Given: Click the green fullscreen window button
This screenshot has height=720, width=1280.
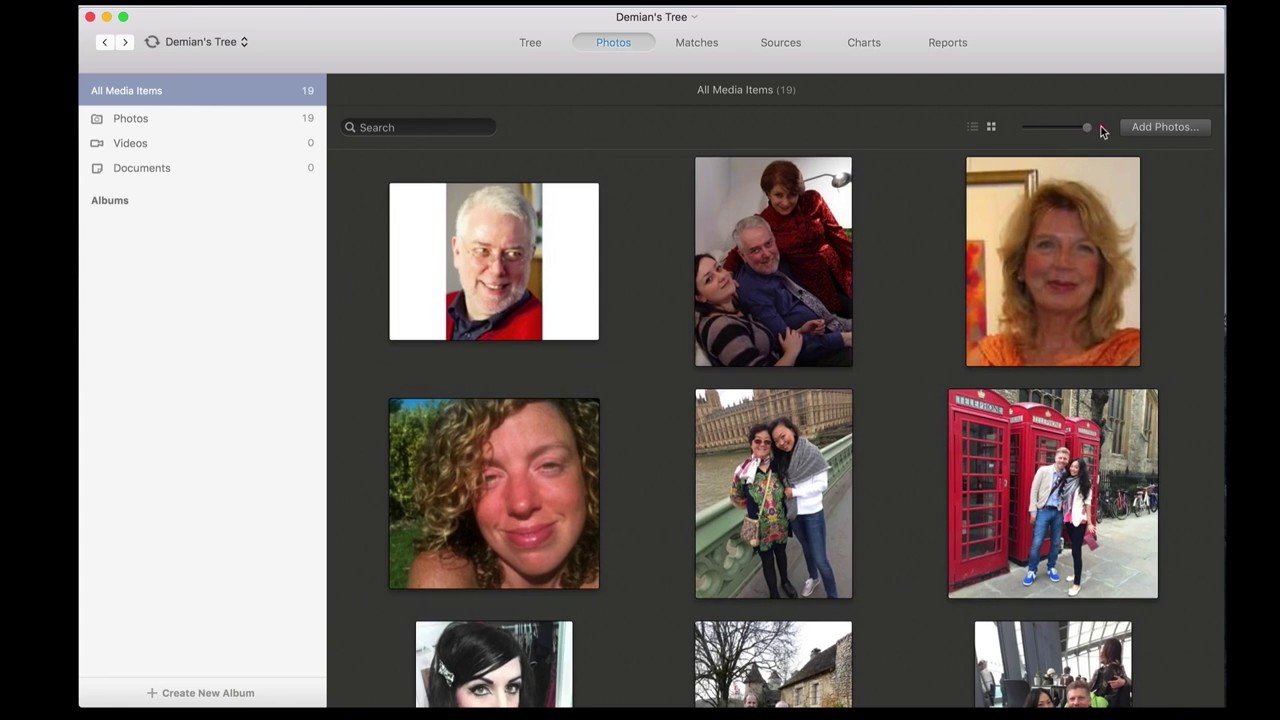Looking at the screenshot, I should pos(123,17).
